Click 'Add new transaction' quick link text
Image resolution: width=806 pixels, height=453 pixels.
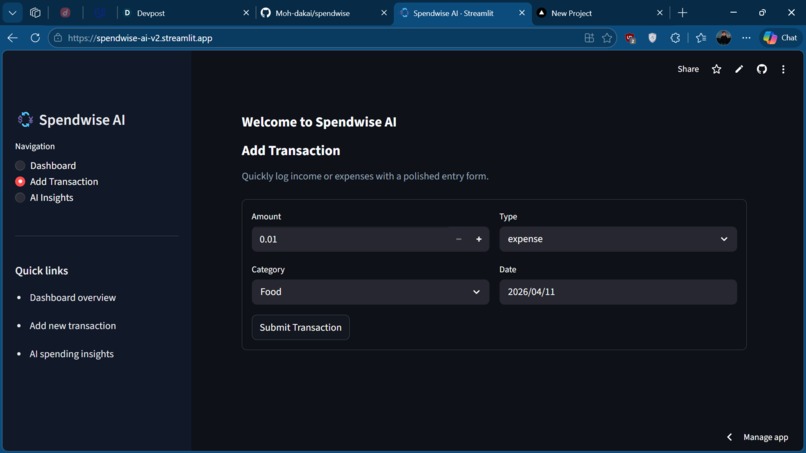(72, 325)
